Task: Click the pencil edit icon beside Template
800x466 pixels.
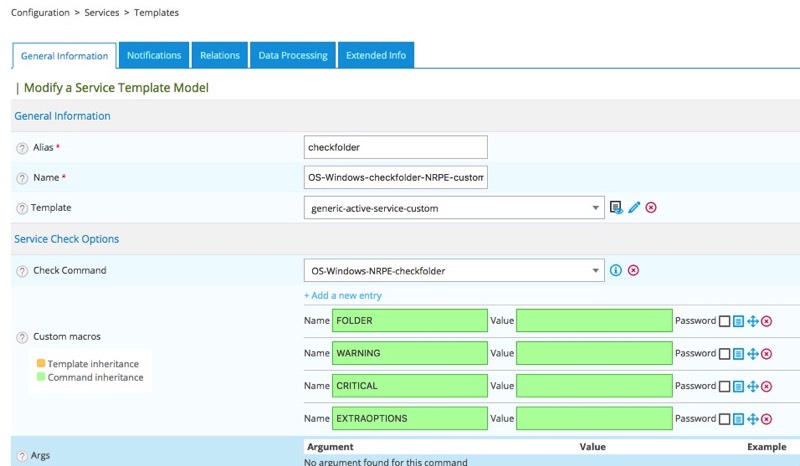Action: pyautogui.click(x=634, y=208)
